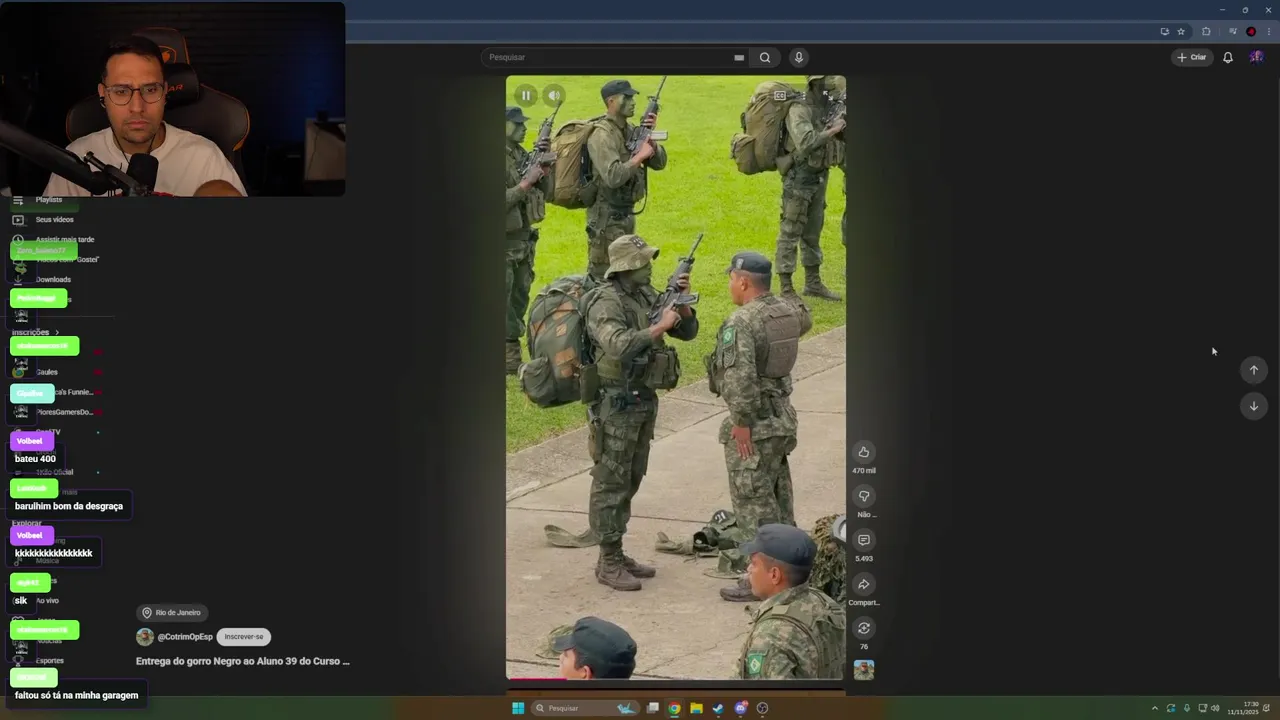Image resolution: width=1280 pixels, height=720 pixels.
Task: Go to the next Short arrow
Action: [1254, 406]
